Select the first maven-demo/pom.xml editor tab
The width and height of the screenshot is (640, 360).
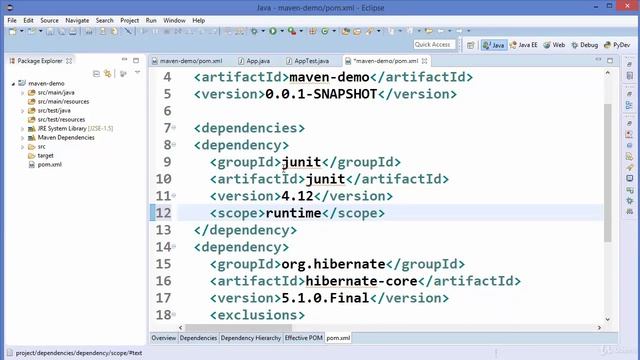pos(187,61)
